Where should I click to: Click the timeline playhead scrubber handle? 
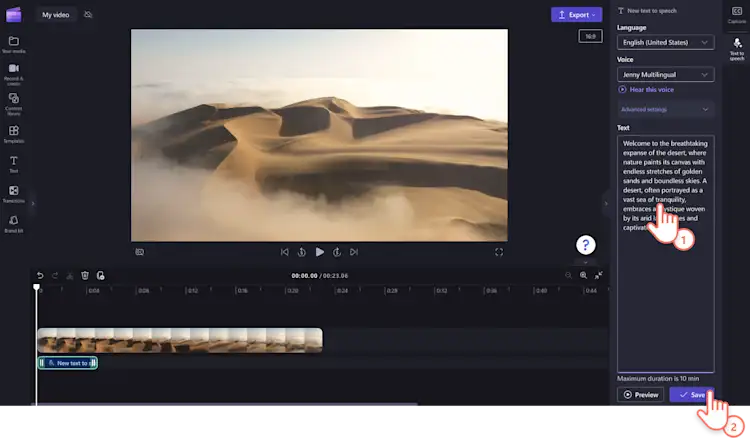[36, 287]
